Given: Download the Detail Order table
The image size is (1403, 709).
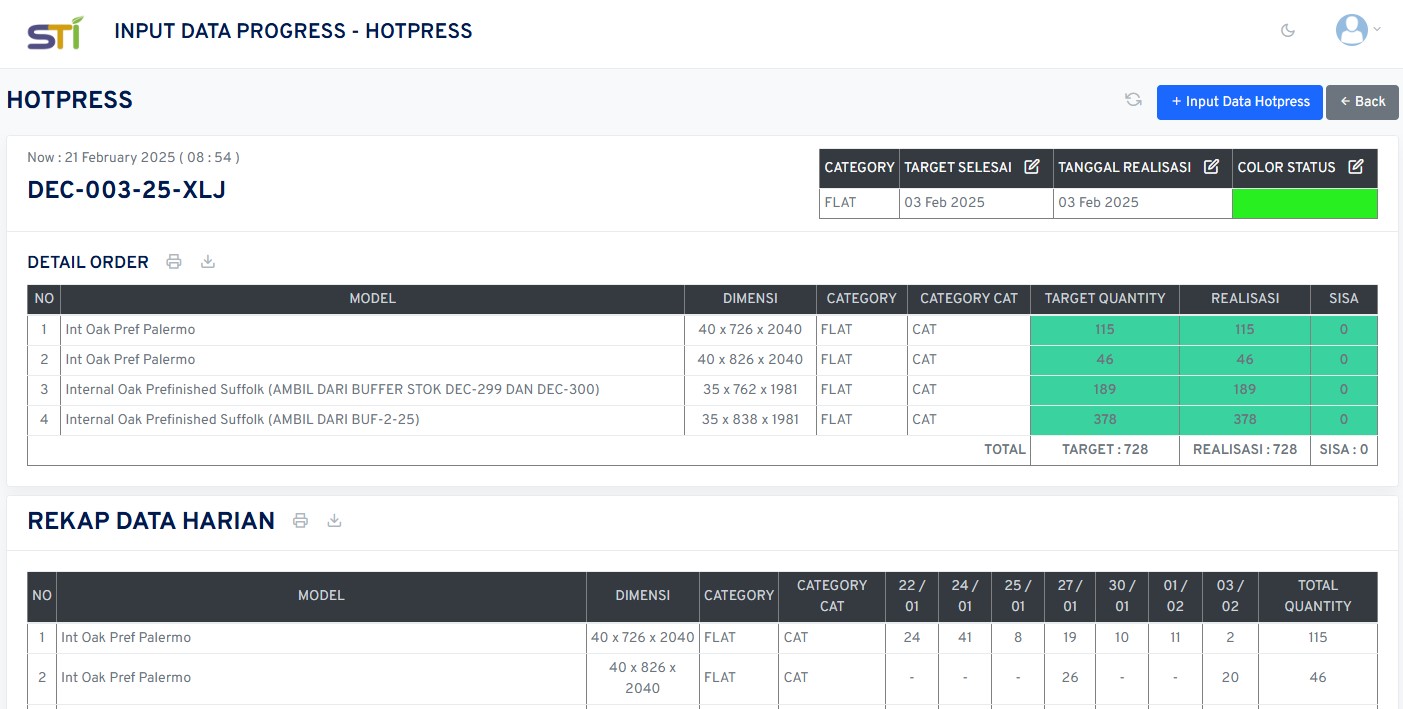Looking at the screenshot, I should click(x=208, y=262).
